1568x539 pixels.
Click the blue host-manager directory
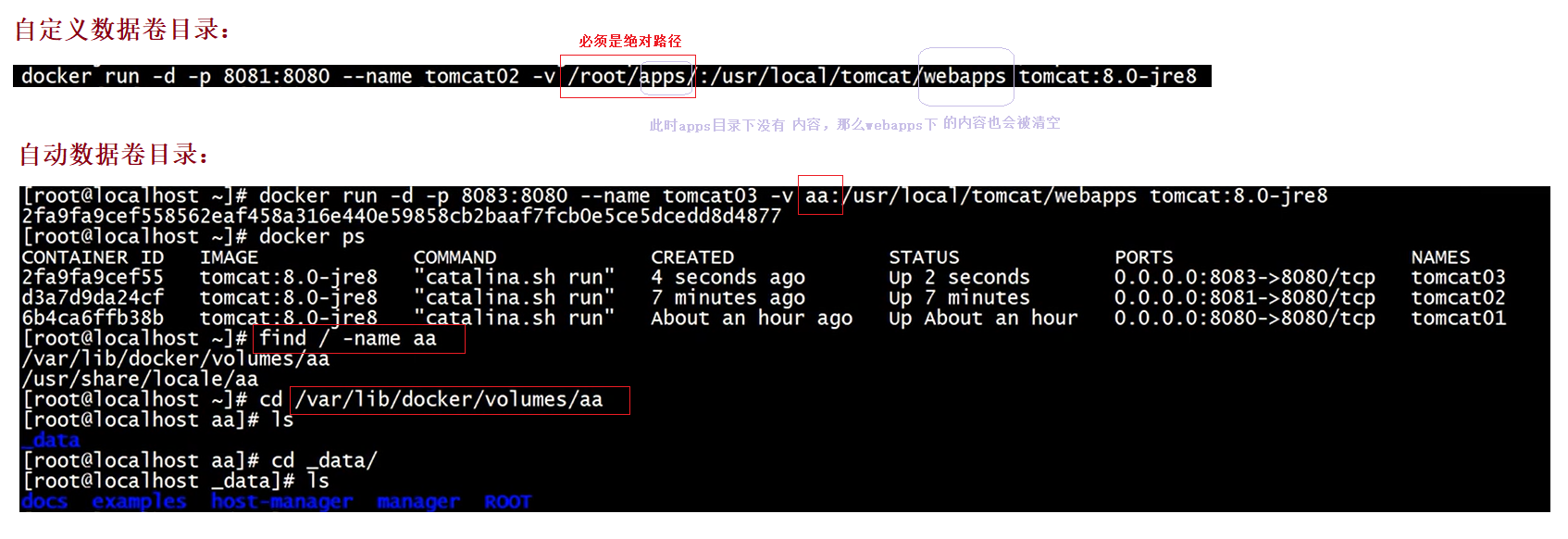(x=281, y=501)
